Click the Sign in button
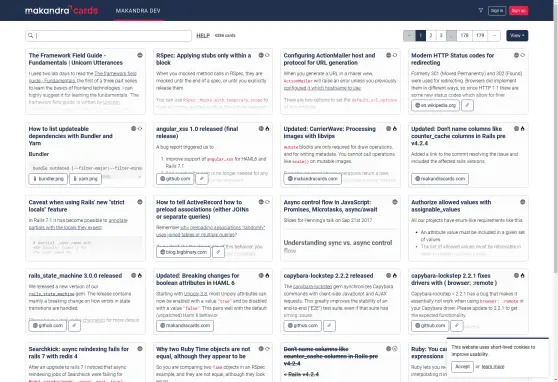Image resolution: width=558 pixels, height=382 pixels. [497, 11]
